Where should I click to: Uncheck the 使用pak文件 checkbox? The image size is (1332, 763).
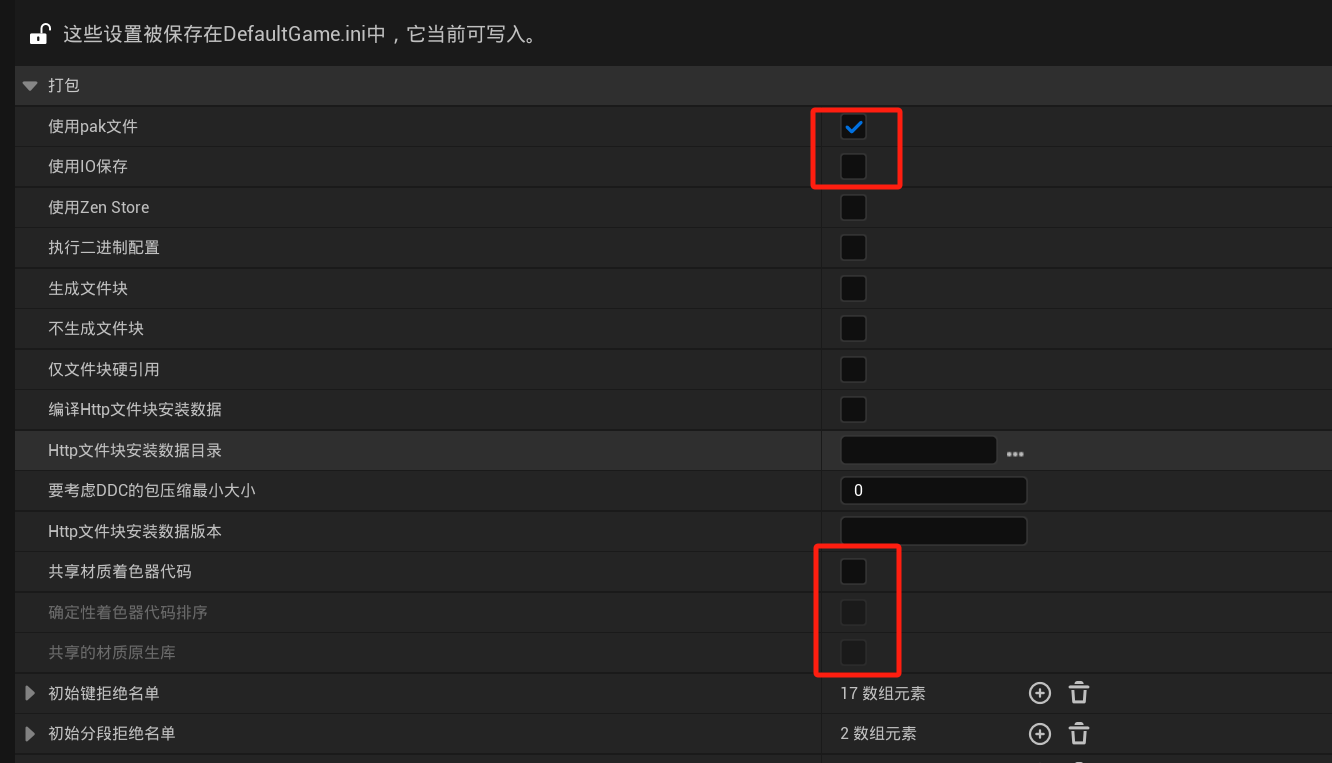(853, 127)
